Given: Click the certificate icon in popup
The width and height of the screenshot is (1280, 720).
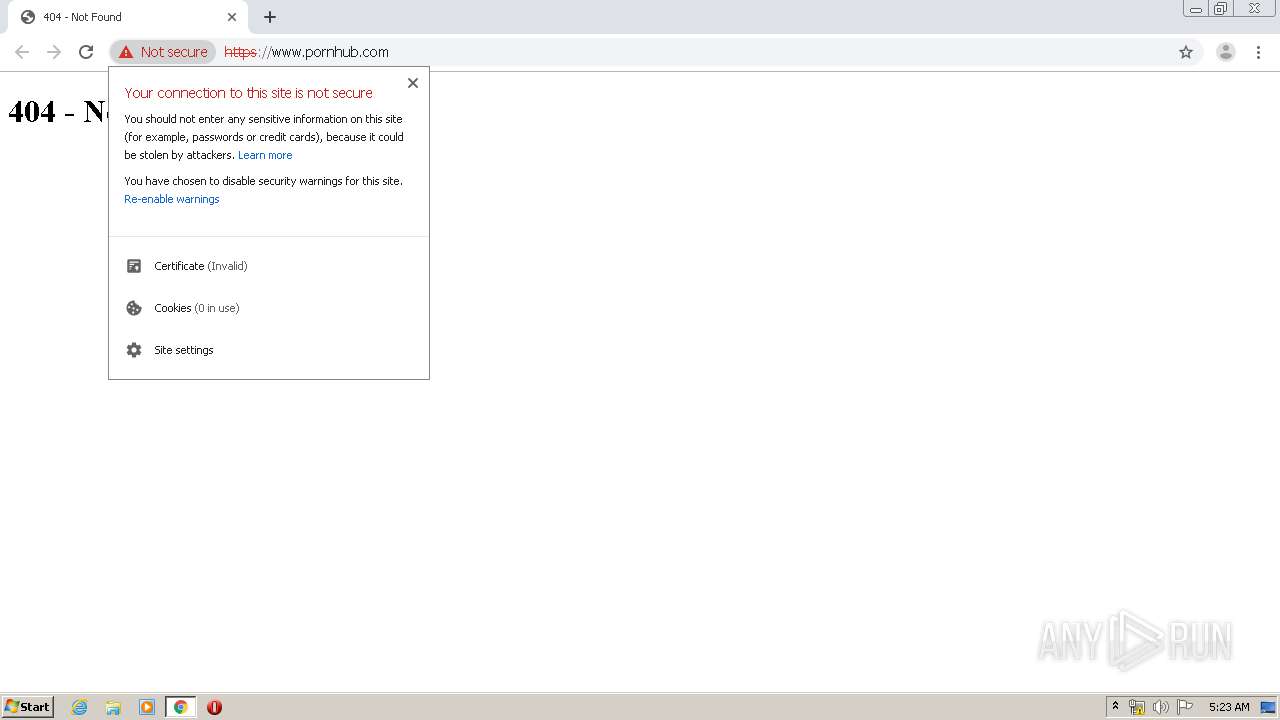Looking at the screenshot, I should tap(134, 266).
